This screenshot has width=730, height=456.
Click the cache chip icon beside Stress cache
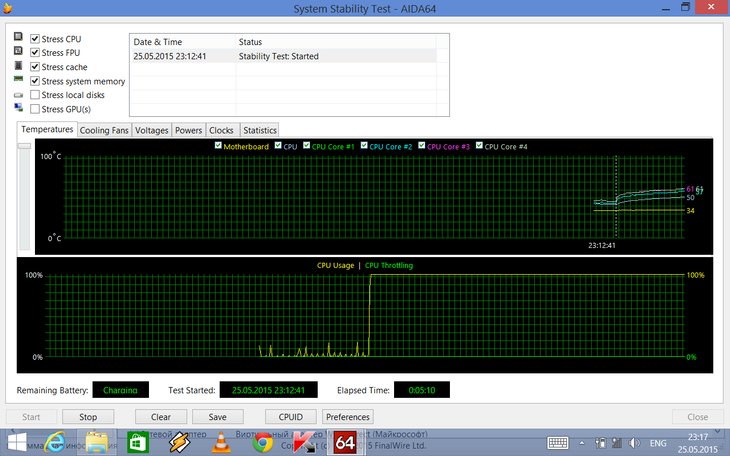(x=18, y=65)
